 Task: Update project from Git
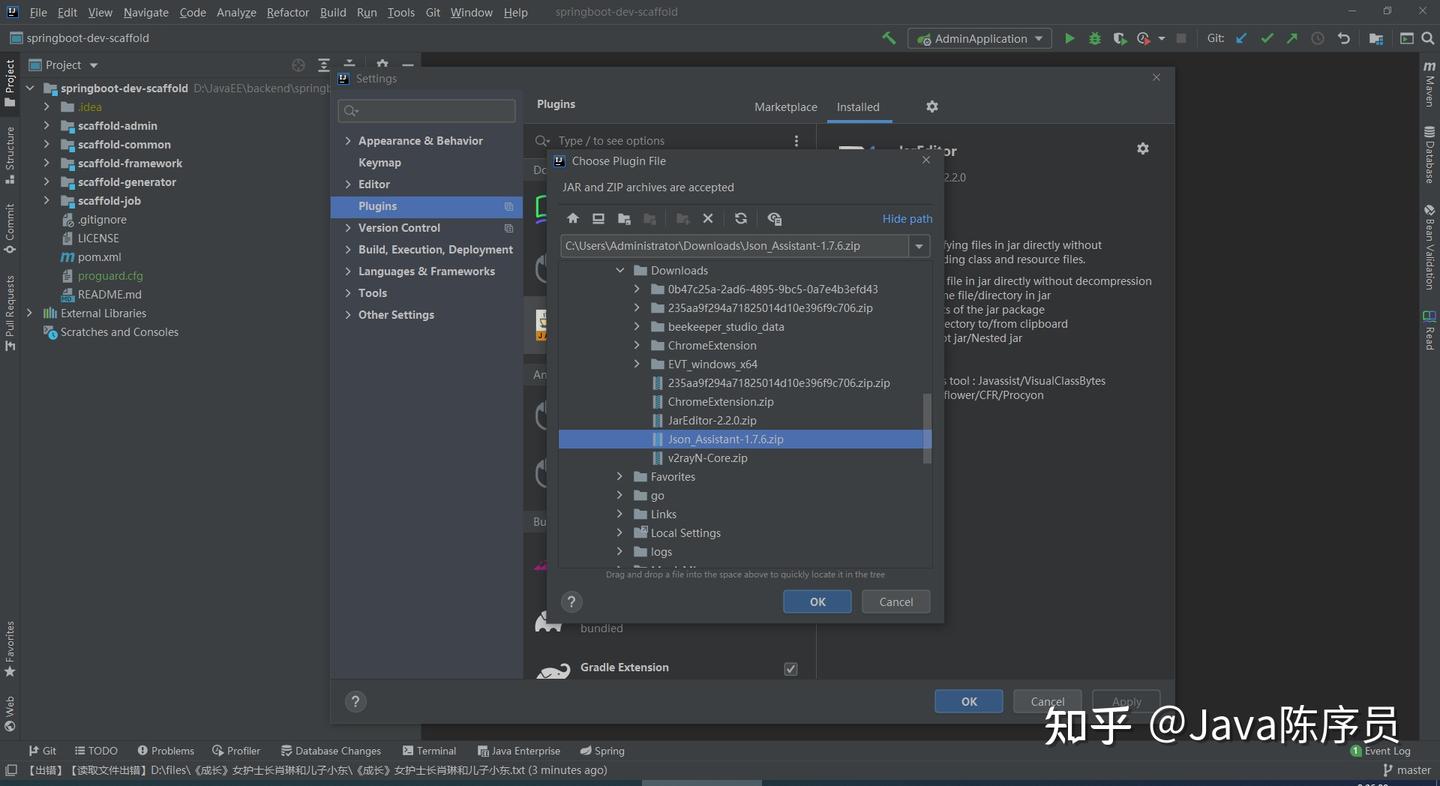pyautogui.click(x=1240, y=38)
